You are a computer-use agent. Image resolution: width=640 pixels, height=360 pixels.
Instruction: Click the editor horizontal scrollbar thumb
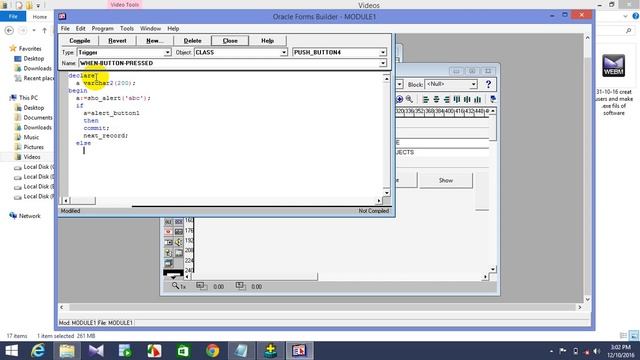[83, 201]
